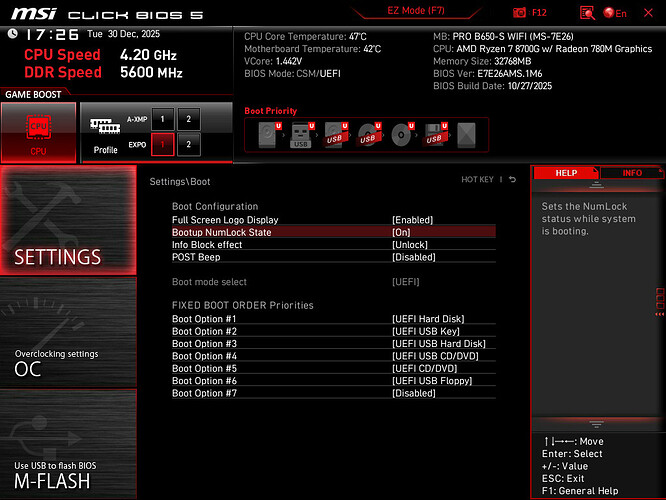This screenshot has width=666, height=500.
Task: Toggle EXPO profile 1
Action: click(x=162, y=144)
